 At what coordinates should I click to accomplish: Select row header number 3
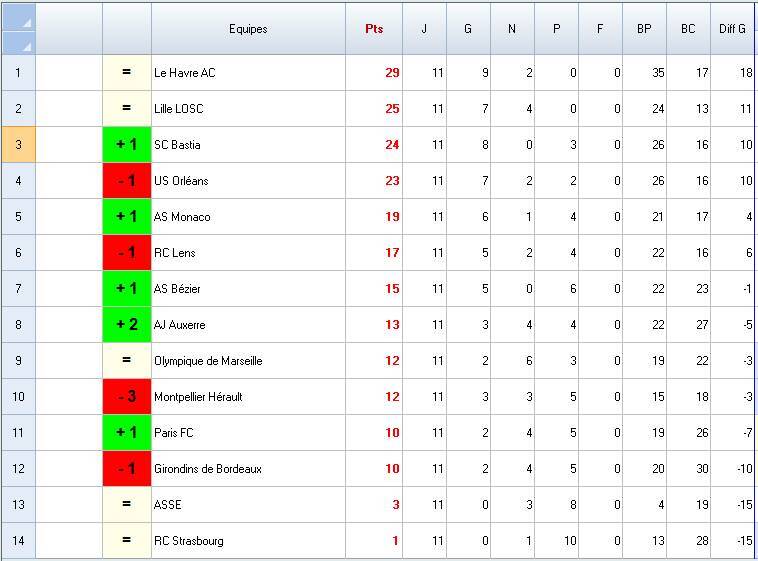[18, 145]
